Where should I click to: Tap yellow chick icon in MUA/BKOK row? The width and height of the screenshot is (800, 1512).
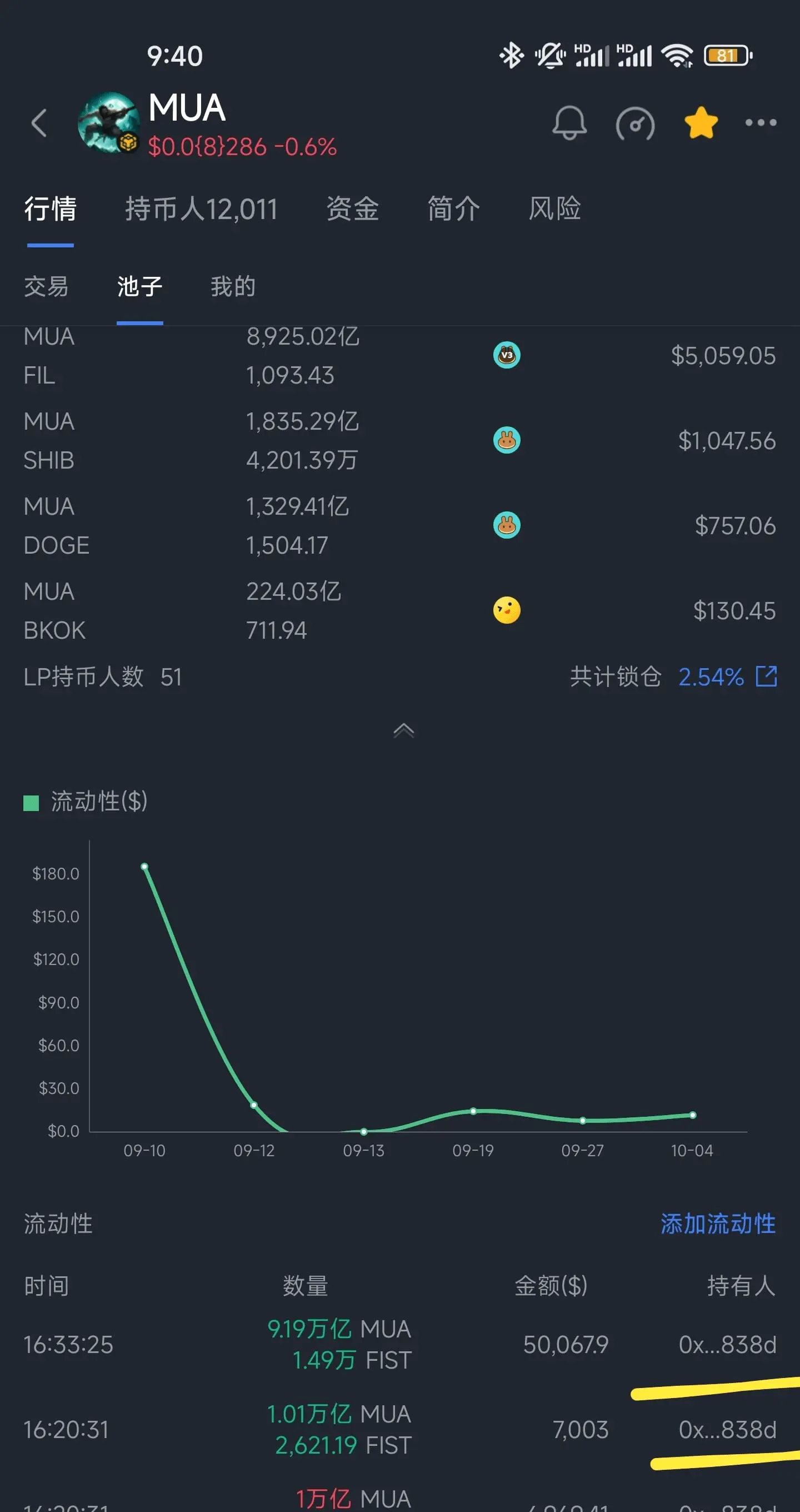pyautogui.click(x=507, y=610)
